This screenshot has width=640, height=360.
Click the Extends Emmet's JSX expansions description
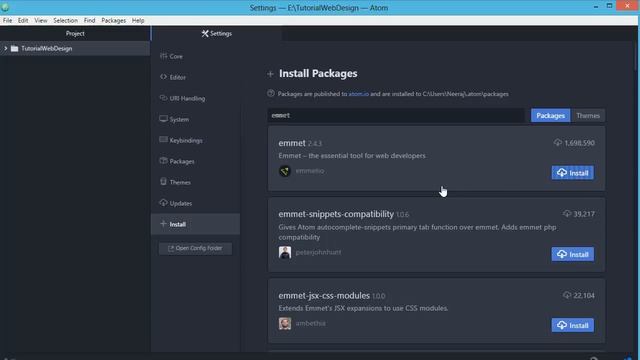click(x=363, y=308)
